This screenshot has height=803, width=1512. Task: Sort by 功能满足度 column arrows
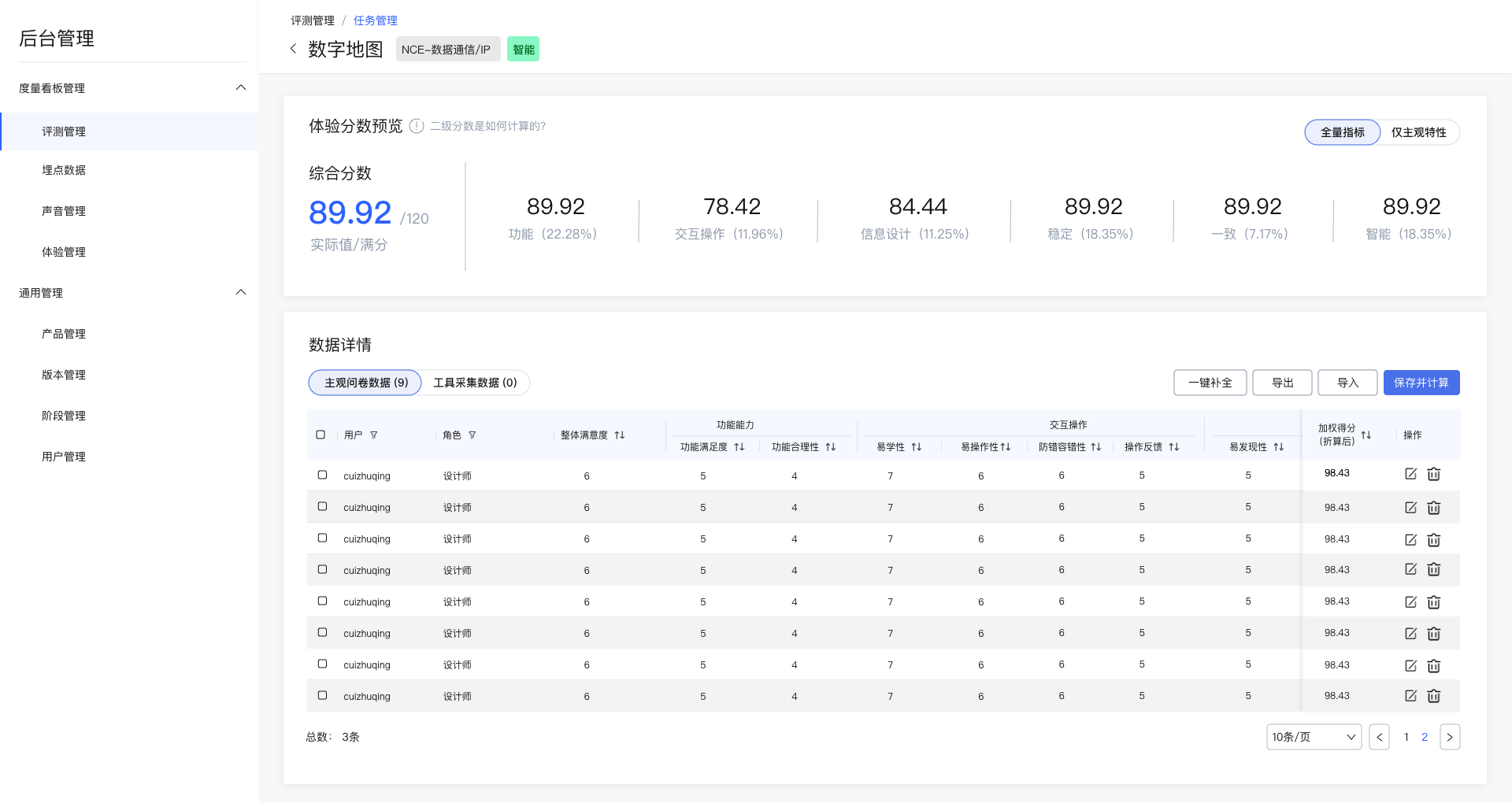coord(739,446)
